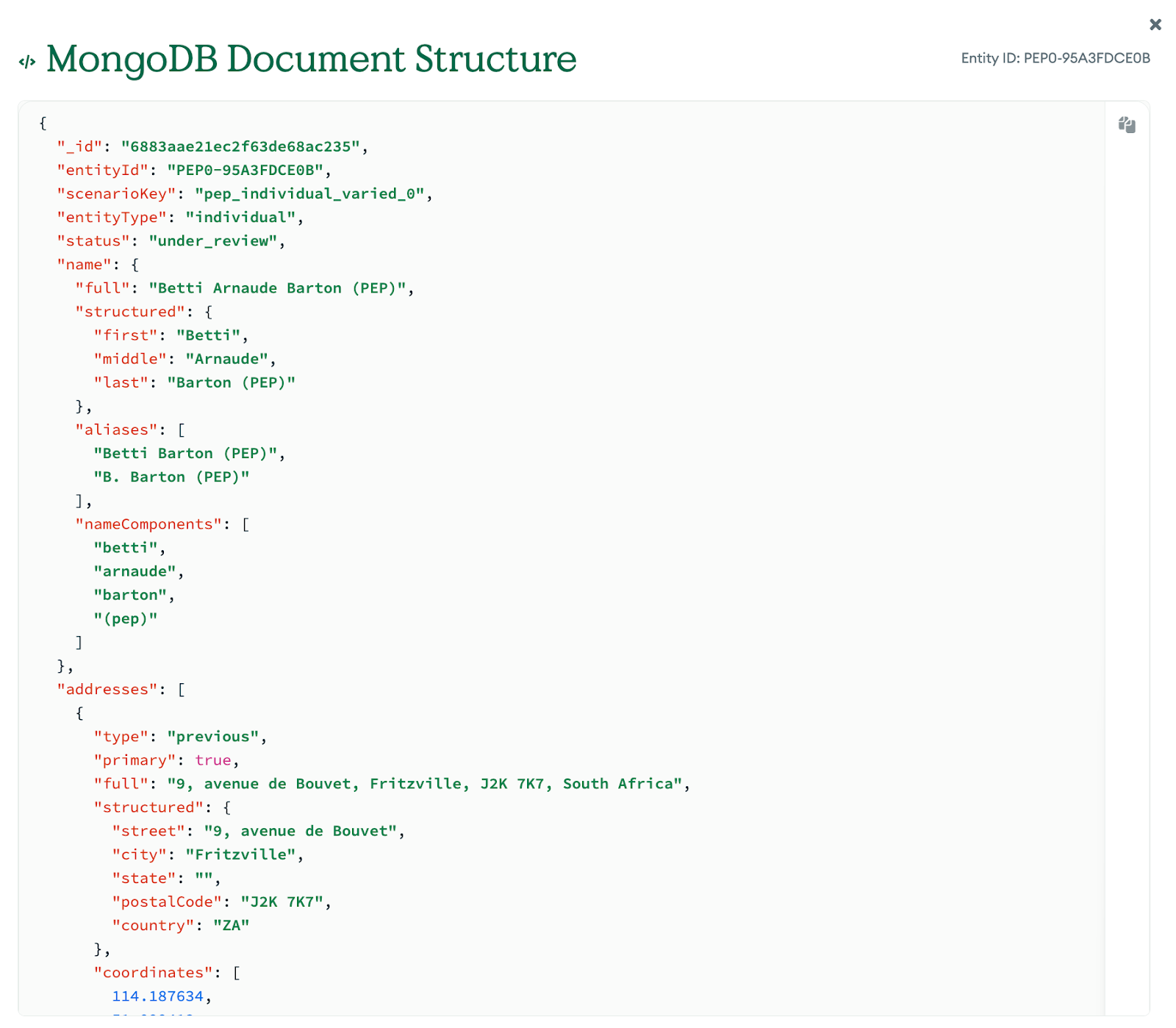Click the "_id" value string
Viewport: 1176px width, 1028px height.
pyautogui.click(x=240, y=146)
